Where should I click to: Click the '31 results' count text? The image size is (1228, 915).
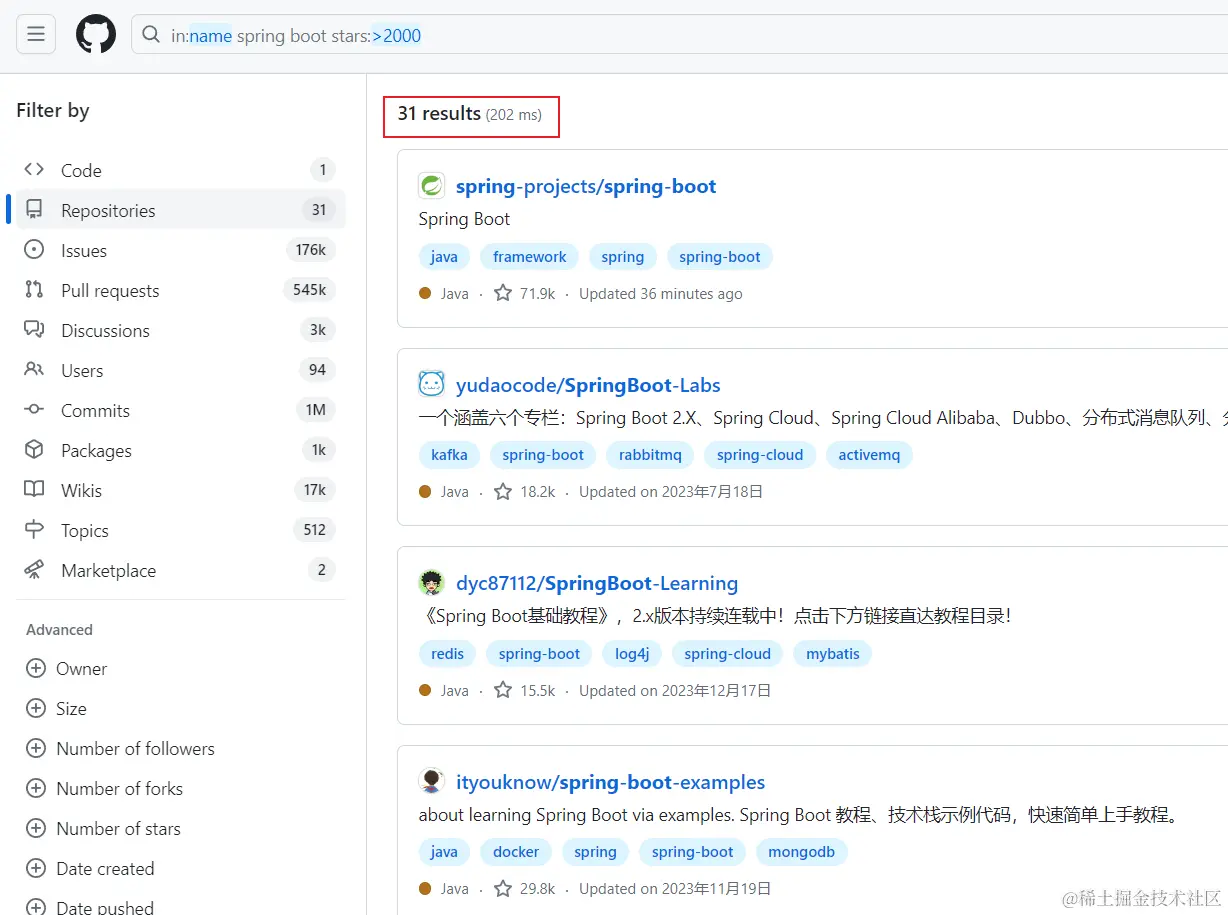[439, 114]
